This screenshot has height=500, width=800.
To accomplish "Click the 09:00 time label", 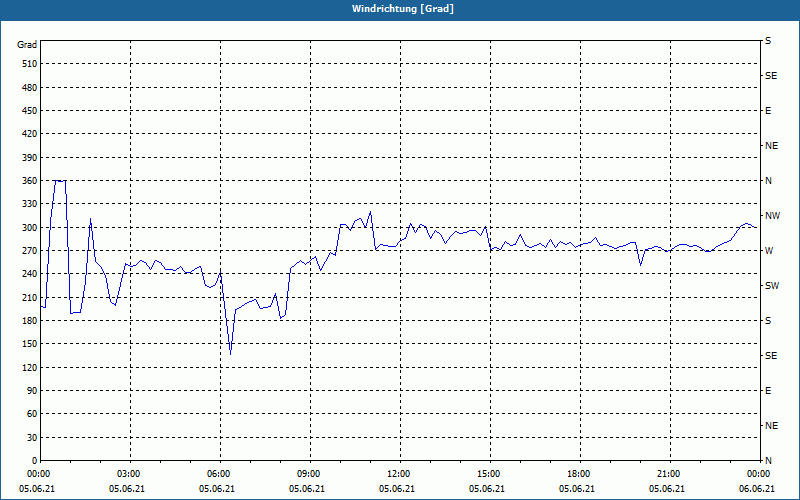I will click(x=308, y=474).
